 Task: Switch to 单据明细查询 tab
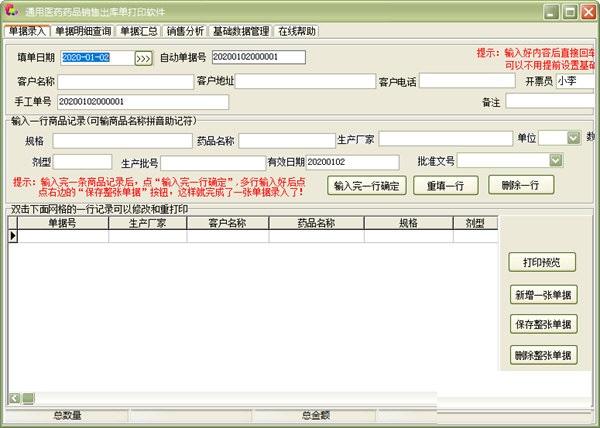(x=83, y=31)
